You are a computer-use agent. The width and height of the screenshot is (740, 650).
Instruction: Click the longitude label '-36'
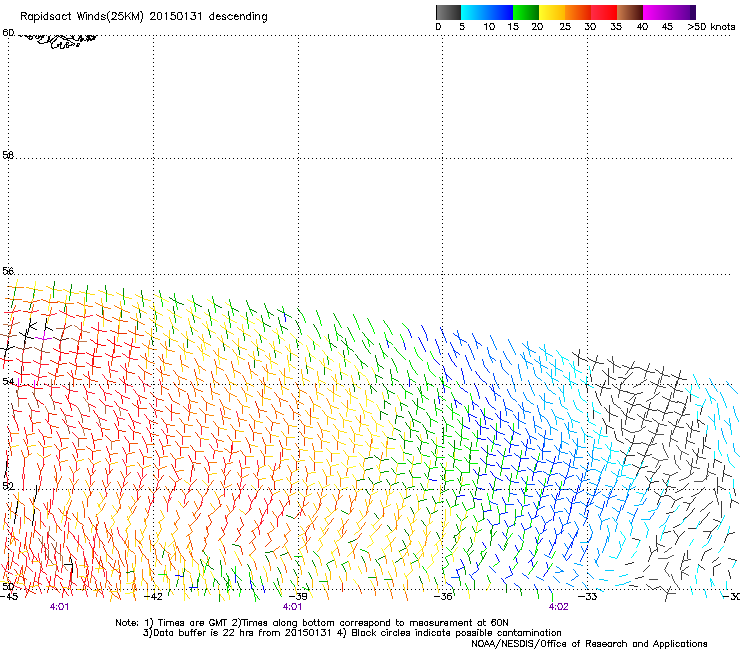pos(443,596)
